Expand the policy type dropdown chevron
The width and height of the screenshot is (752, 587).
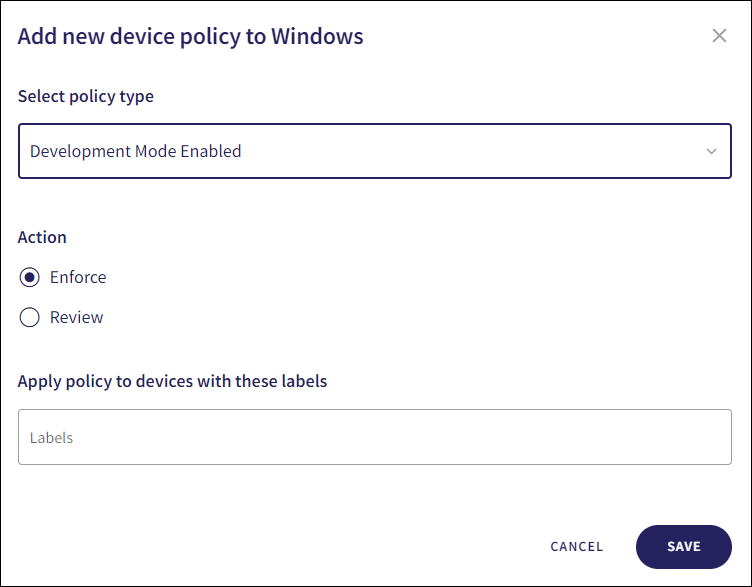tap(711, 152)
